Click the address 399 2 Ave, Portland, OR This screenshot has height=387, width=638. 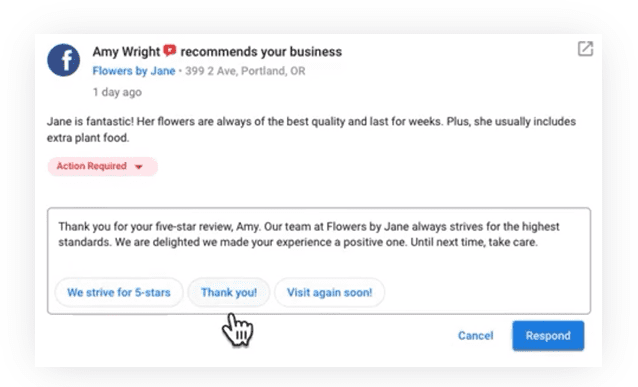click(x=245, y=71)
